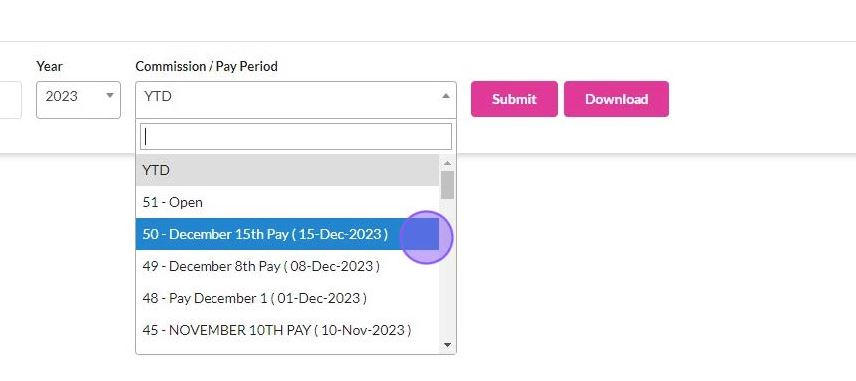The image size is (856, 381).
Task: Click the Year dropdown arrow icon
Action: point(110,96)
